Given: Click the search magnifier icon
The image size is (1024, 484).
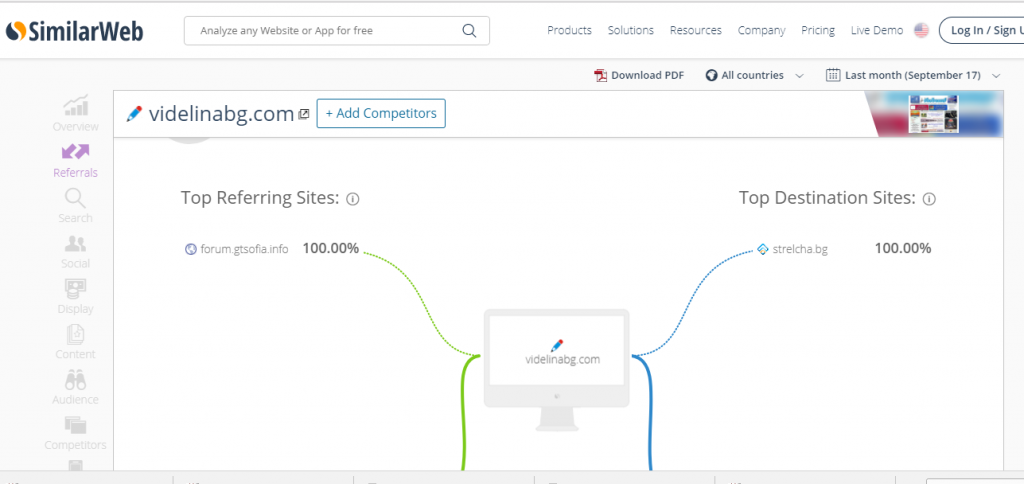Looking at the screenshot, I should point(469,31).
